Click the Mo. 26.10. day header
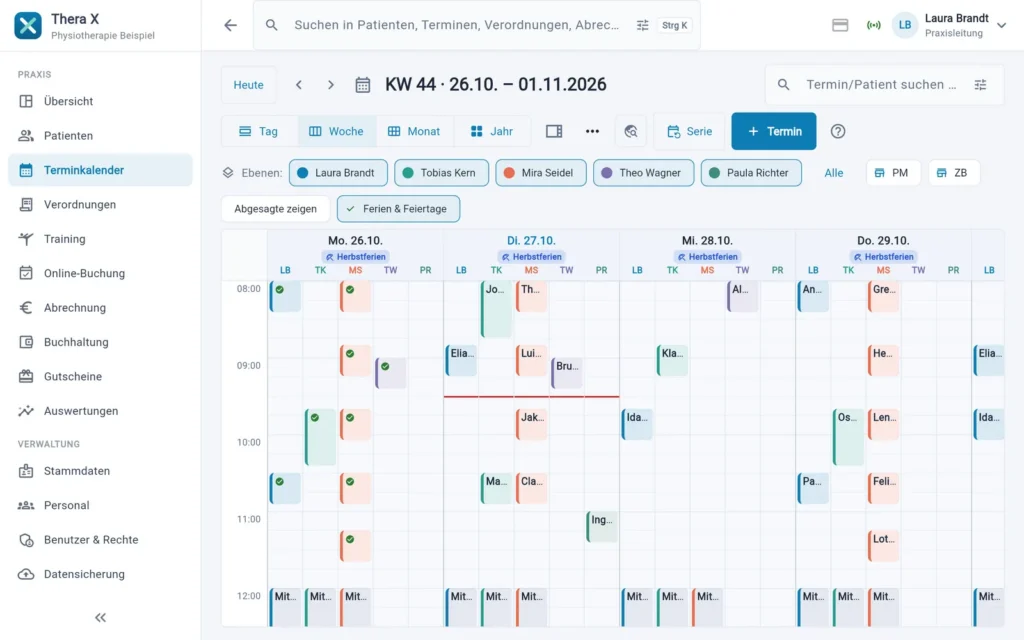 click(355, 240)
